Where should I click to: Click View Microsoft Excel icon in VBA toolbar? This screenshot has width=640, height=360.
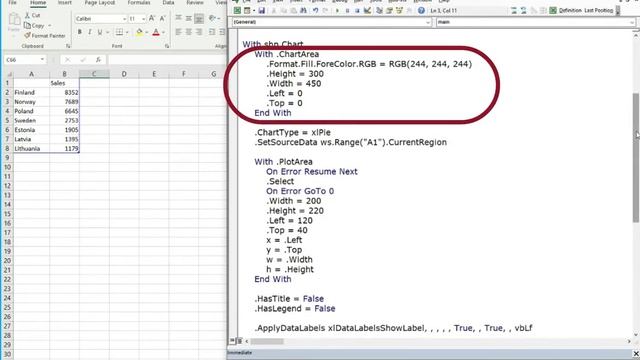[x=237, y=10]
